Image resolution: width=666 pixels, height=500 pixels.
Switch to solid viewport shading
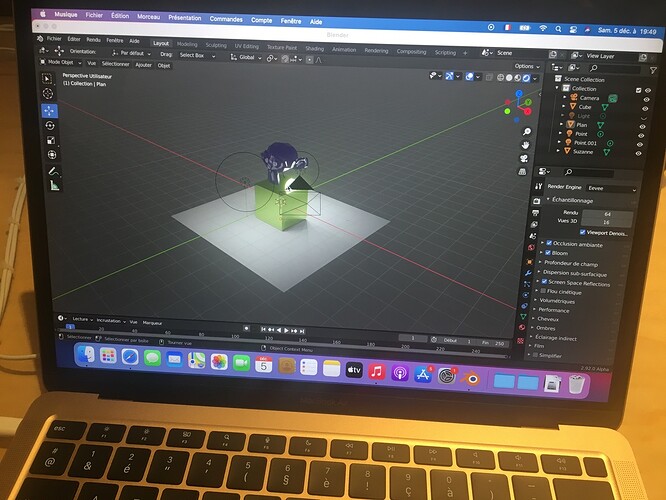point(509,78)
